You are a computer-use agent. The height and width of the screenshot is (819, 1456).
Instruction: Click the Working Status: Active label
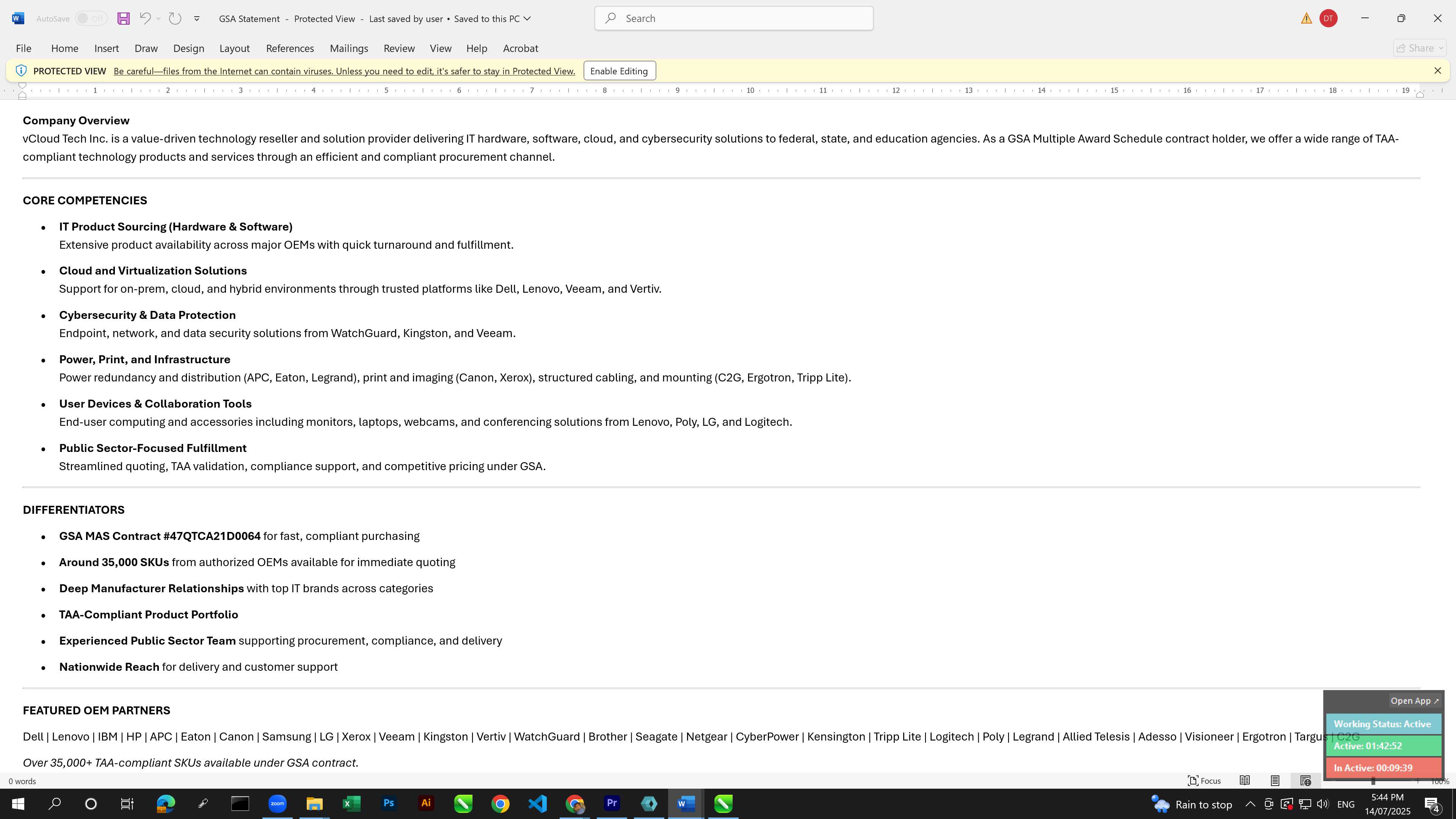click(1383, 724)
